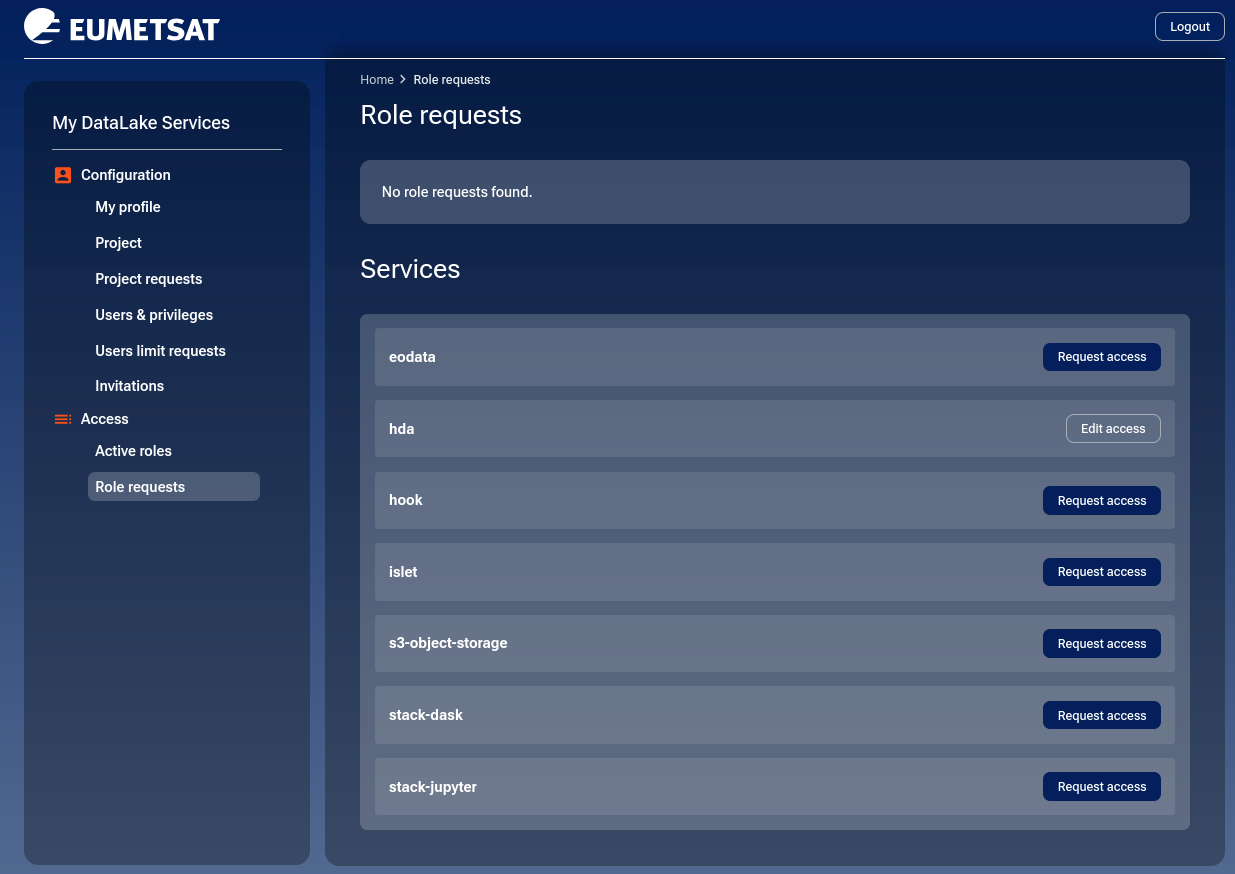
Task: Request access for s3-object-storage
Action: click(x=1102, y=644)
